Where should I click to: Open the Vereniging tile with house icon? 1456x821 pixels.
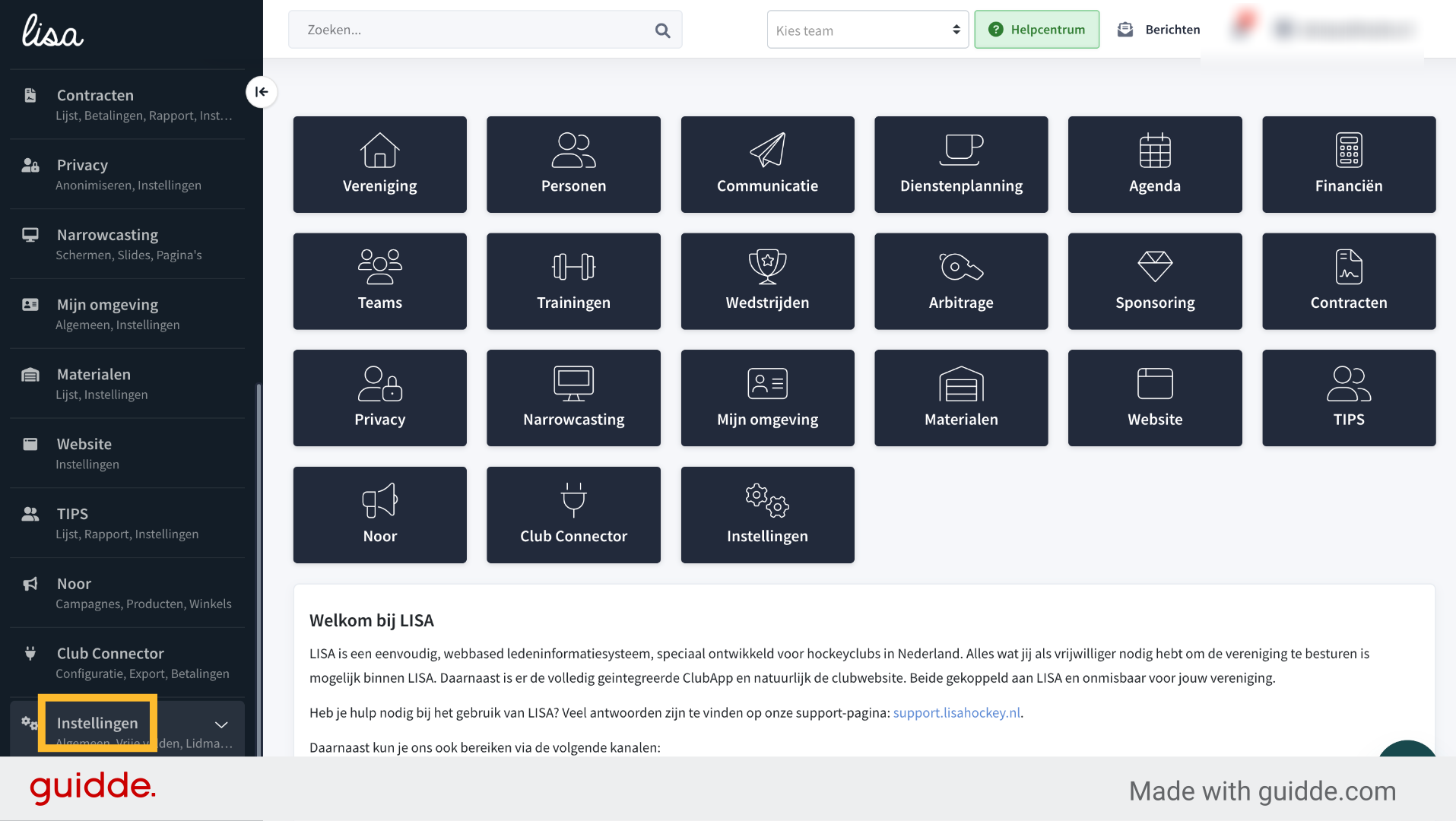click(x=379, y=164)
